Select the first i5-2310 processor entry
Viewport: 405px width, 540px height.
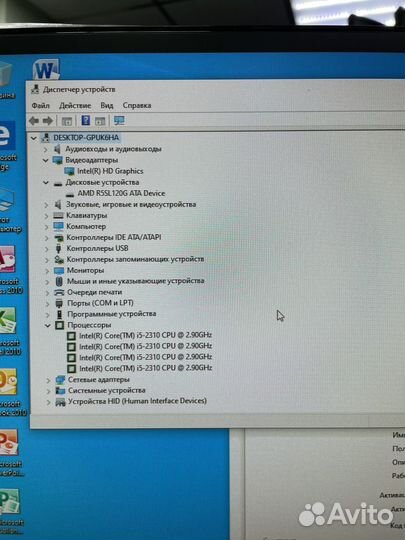tap(145, 335)
